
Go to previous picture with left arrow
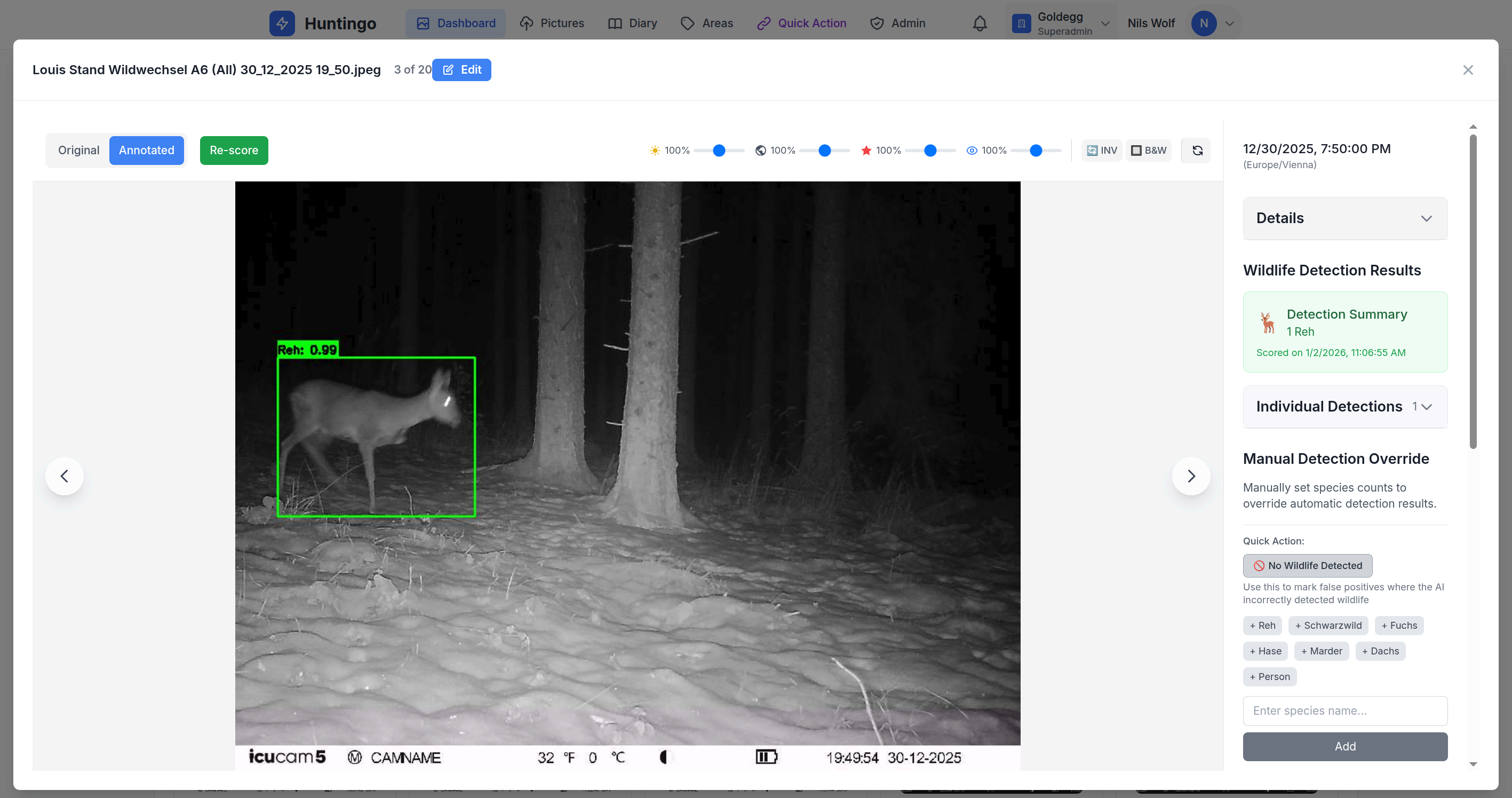coord(65,476)
